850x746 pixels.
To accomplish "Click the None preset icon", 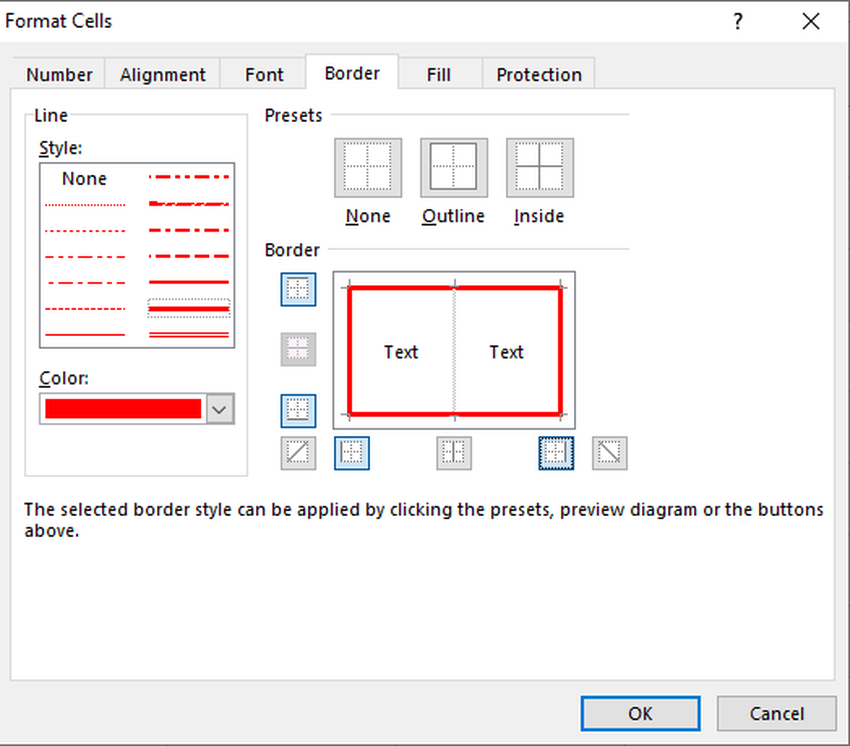I will click(x=368, y=167).
